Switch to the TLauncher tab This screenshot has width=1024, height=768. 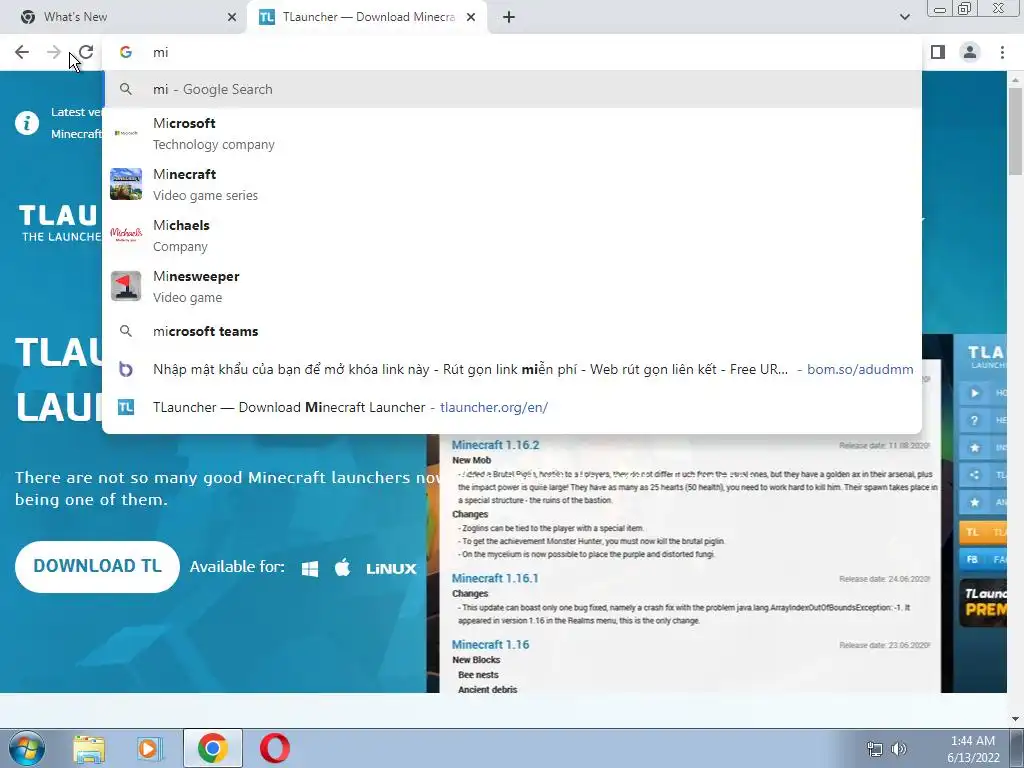[x=366, y=17]
